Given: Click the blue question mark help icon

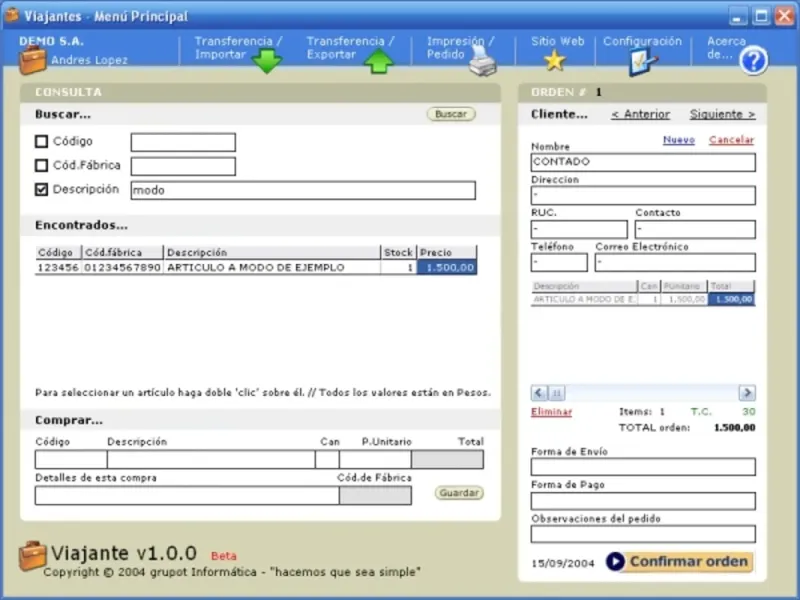Looking at the screenshot, I should [x=754, y=61].
